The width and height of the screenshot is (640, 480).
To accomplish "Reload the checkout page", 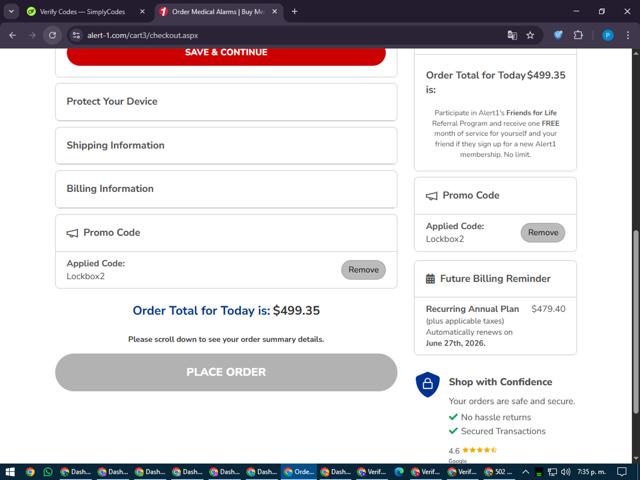I will coord(52,35).
